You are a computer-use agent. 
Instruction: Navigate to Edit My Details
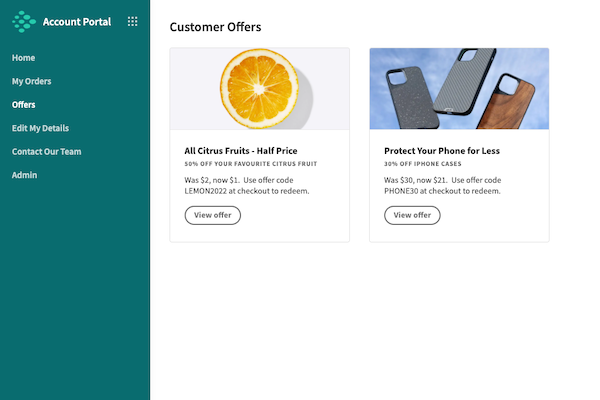tap(40, 128)
